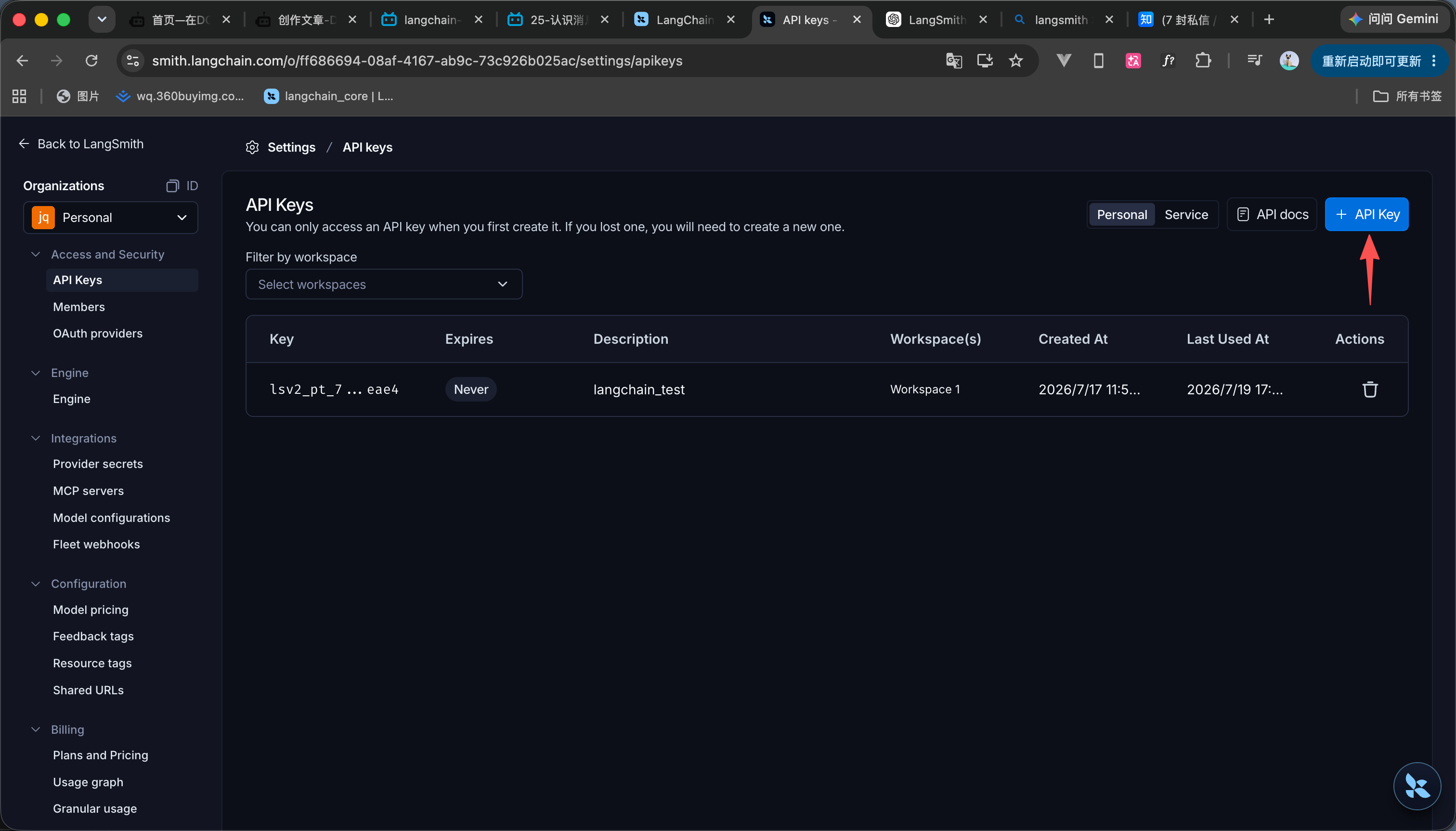This screenshot has height=831, width=1456.
Task: Collapse the Integrations section
Action: click(x=35, y=438)
